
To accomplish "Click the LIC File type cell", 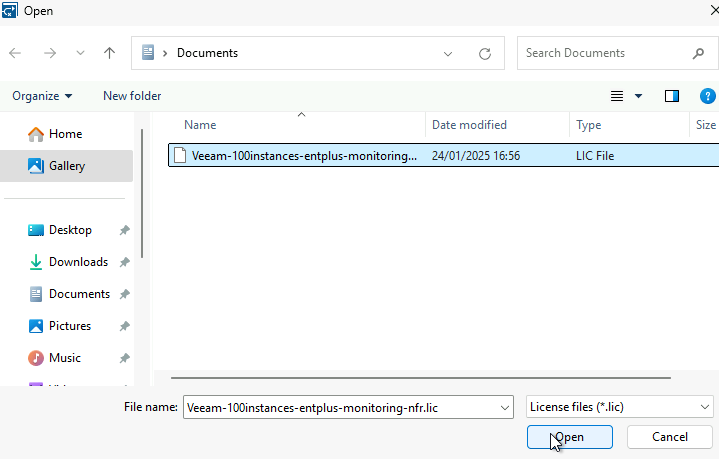I will (x=595, y=156).
